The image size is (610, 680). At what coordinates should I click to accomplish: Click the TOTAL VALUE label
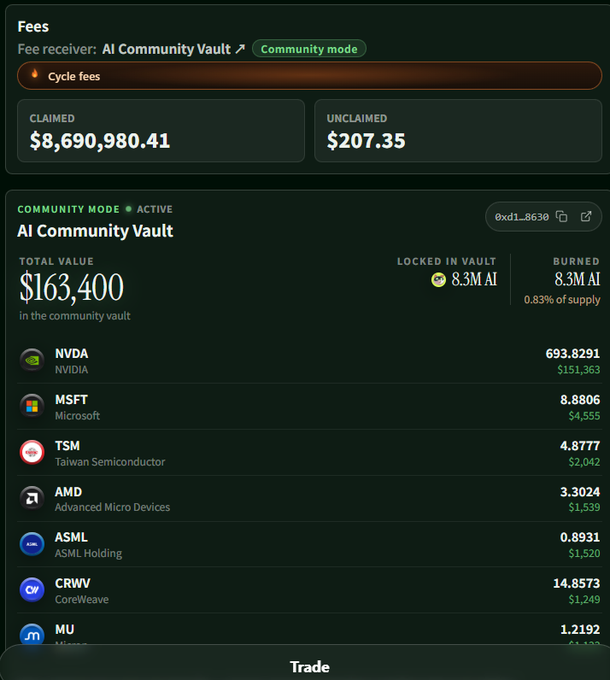56,262
